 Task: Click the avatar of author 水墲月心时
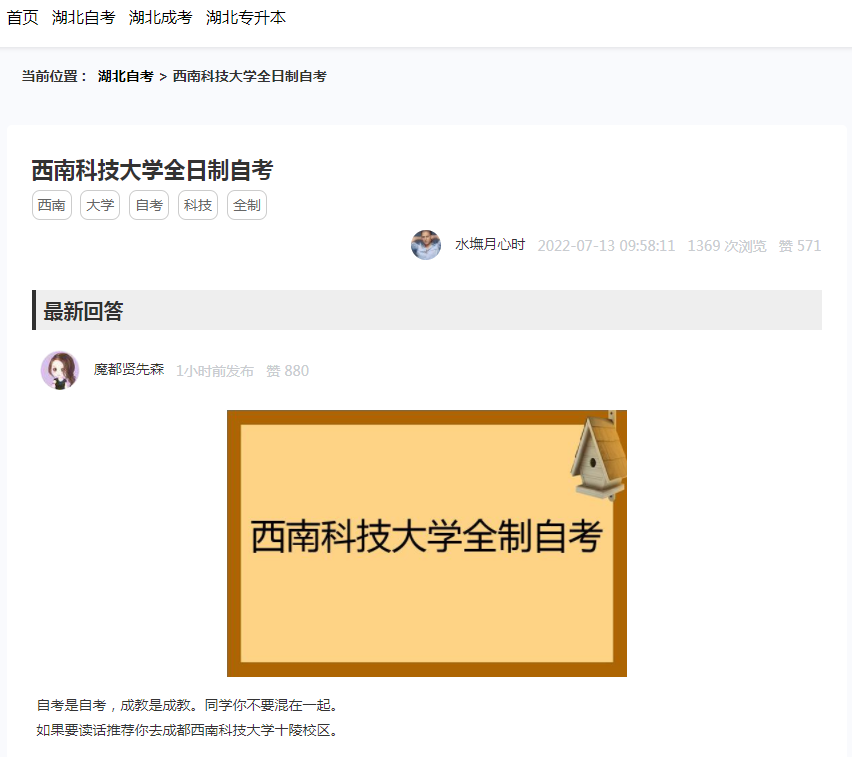425,245
